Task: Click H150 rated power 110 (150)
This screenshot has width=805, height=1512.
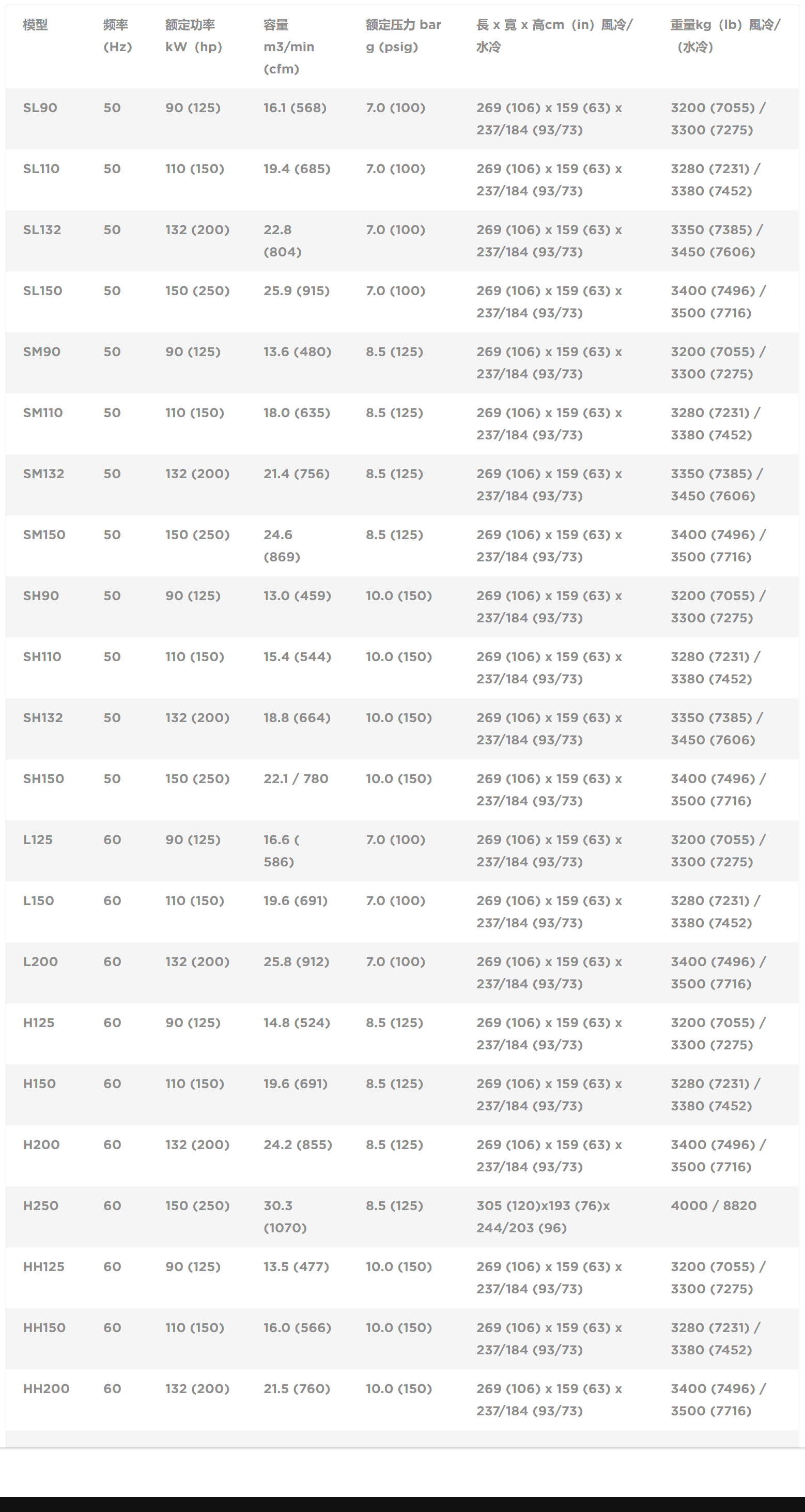Action: point(195,1083)
